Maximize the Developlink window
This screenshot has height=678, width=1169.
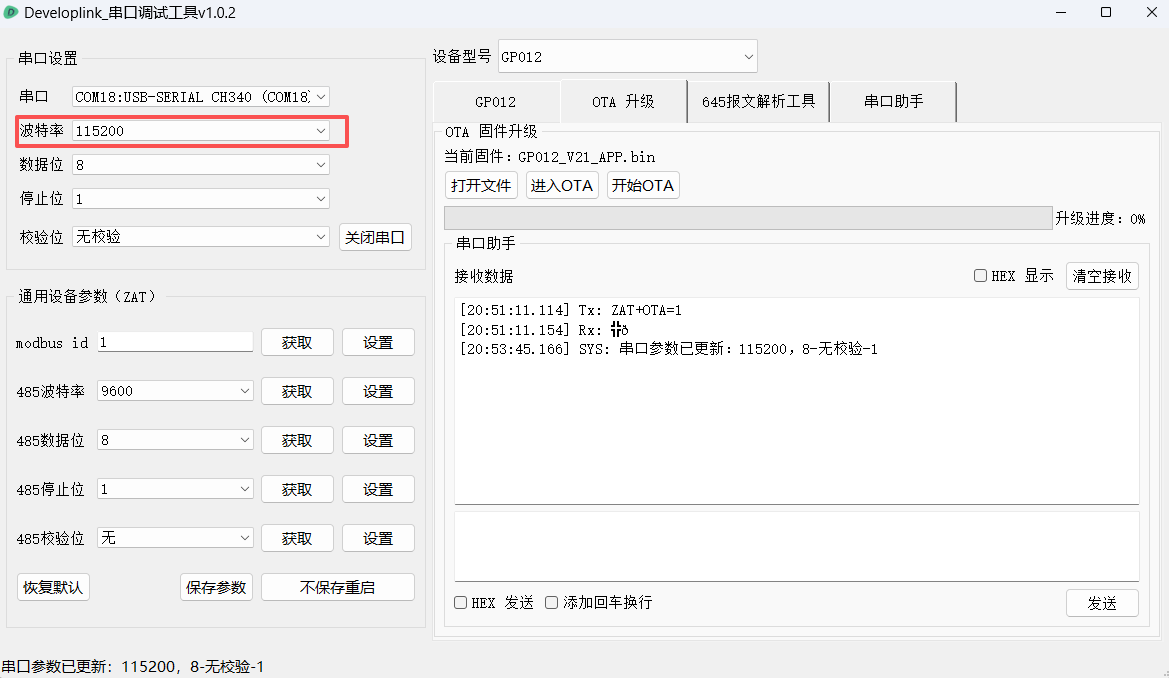point(1106,13)
